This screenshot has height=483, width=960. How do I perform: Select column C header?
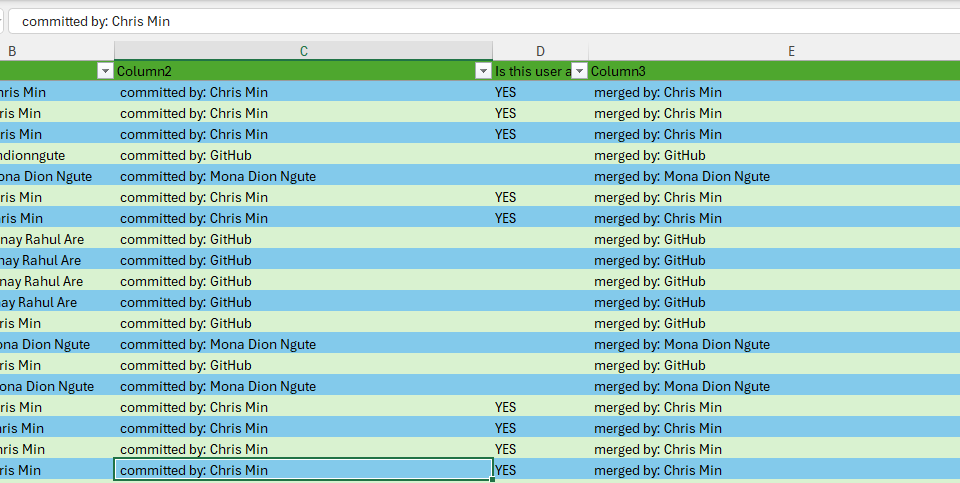tap(303, 51)
